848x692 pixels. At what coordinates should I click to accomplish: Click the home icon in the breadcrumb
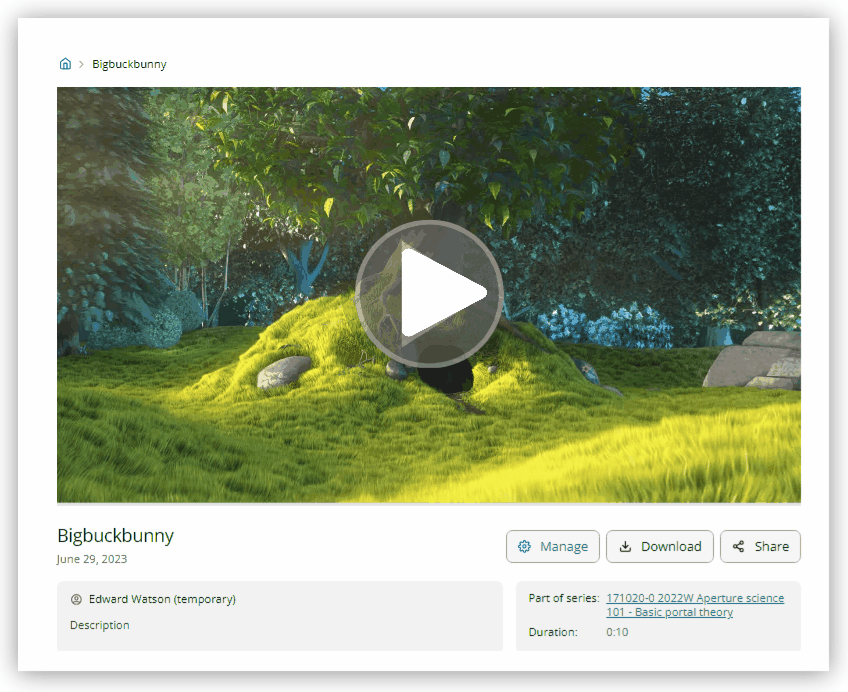(x=65, y=63)
